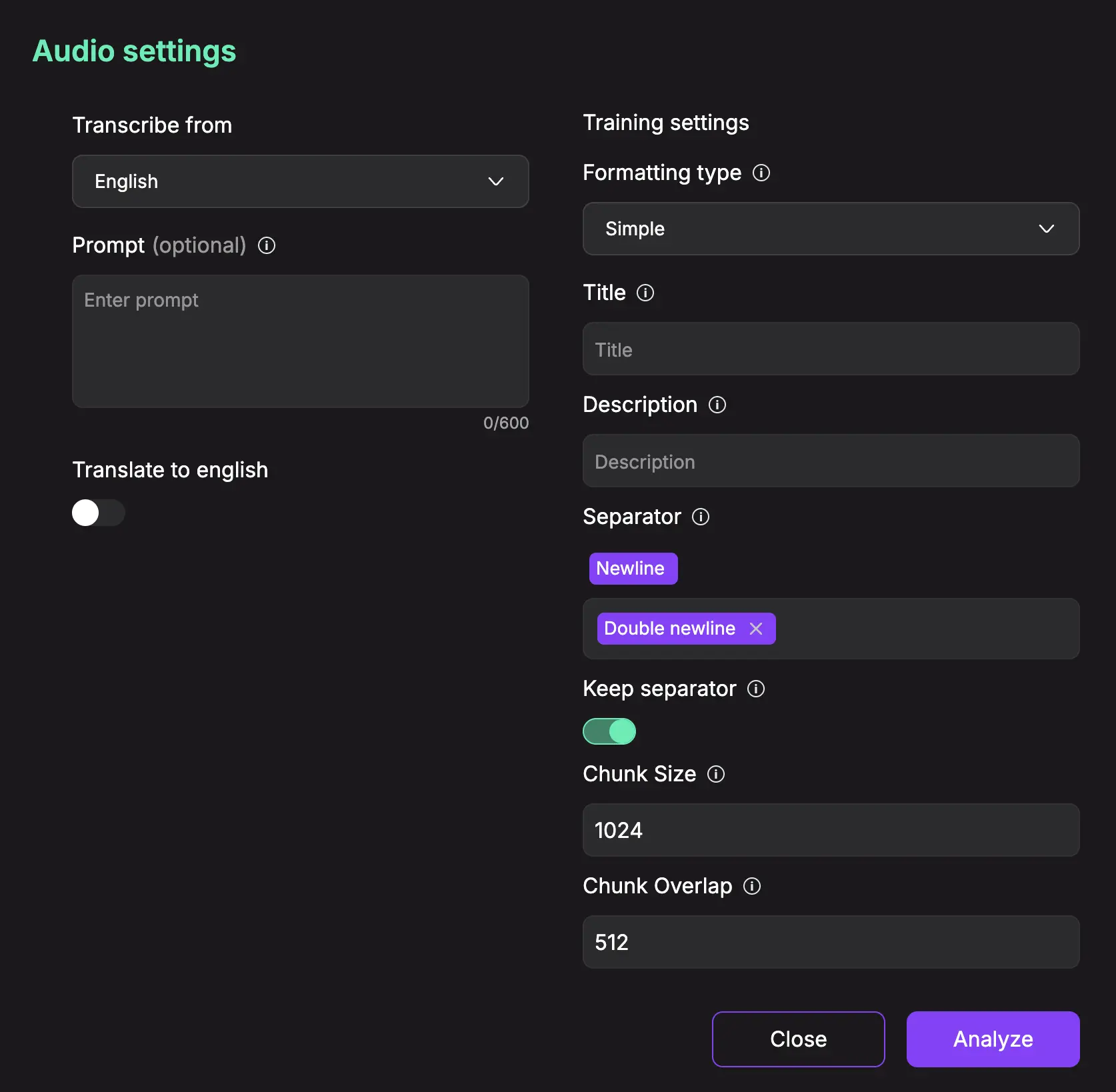Show Description info tooltip
Screen dimensions: 1116x1092
[x=717, y=405]
